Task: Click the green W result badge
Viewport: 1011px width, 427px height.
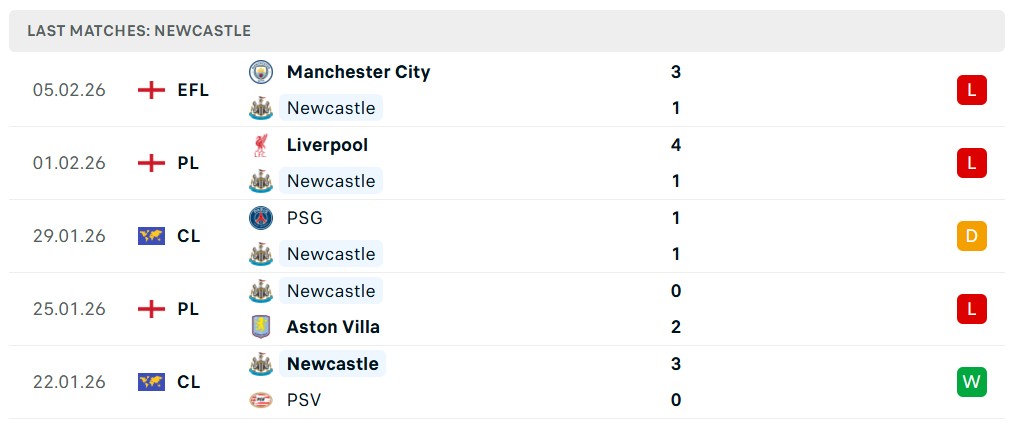Action: [971, 382]
